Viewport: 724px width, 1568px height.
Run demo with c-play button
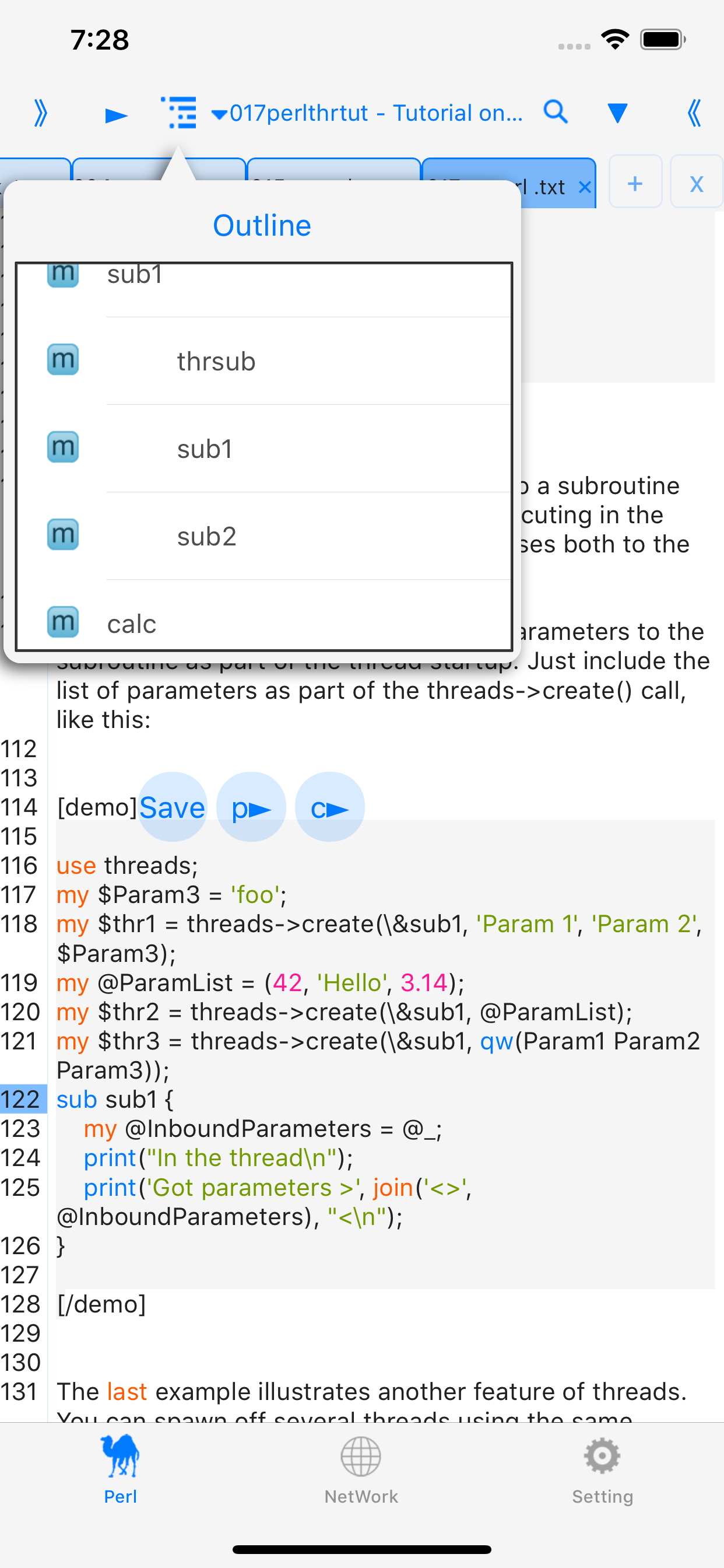330,807
